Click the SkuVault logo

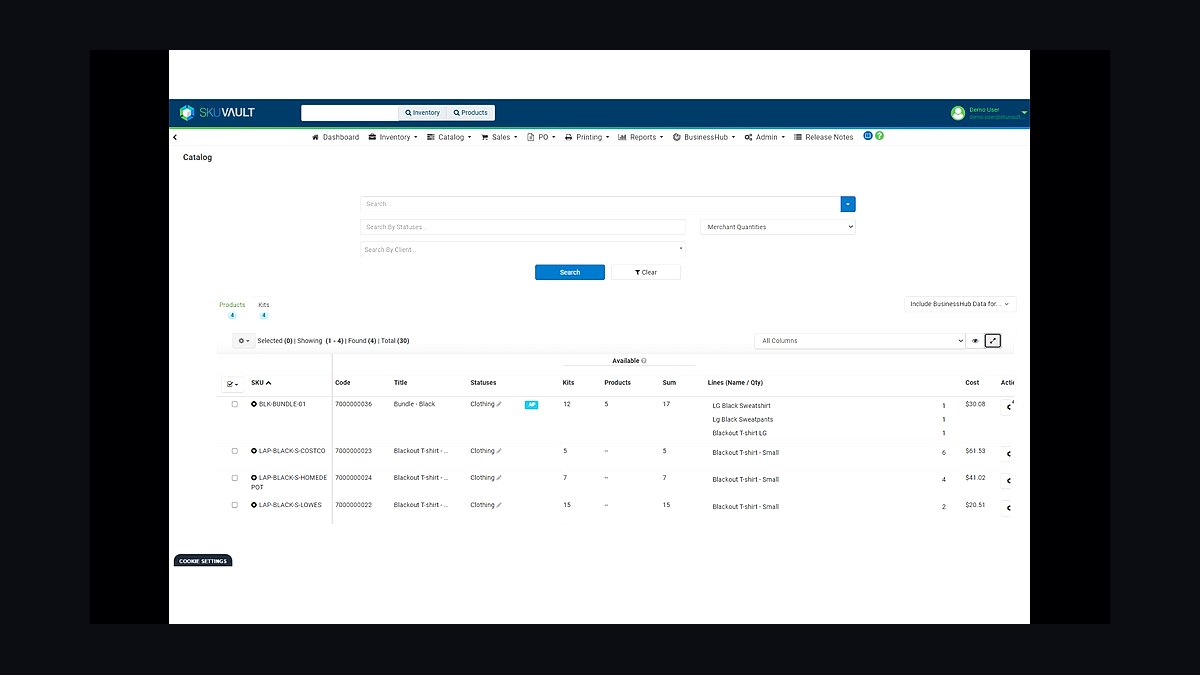pos(217,113)
